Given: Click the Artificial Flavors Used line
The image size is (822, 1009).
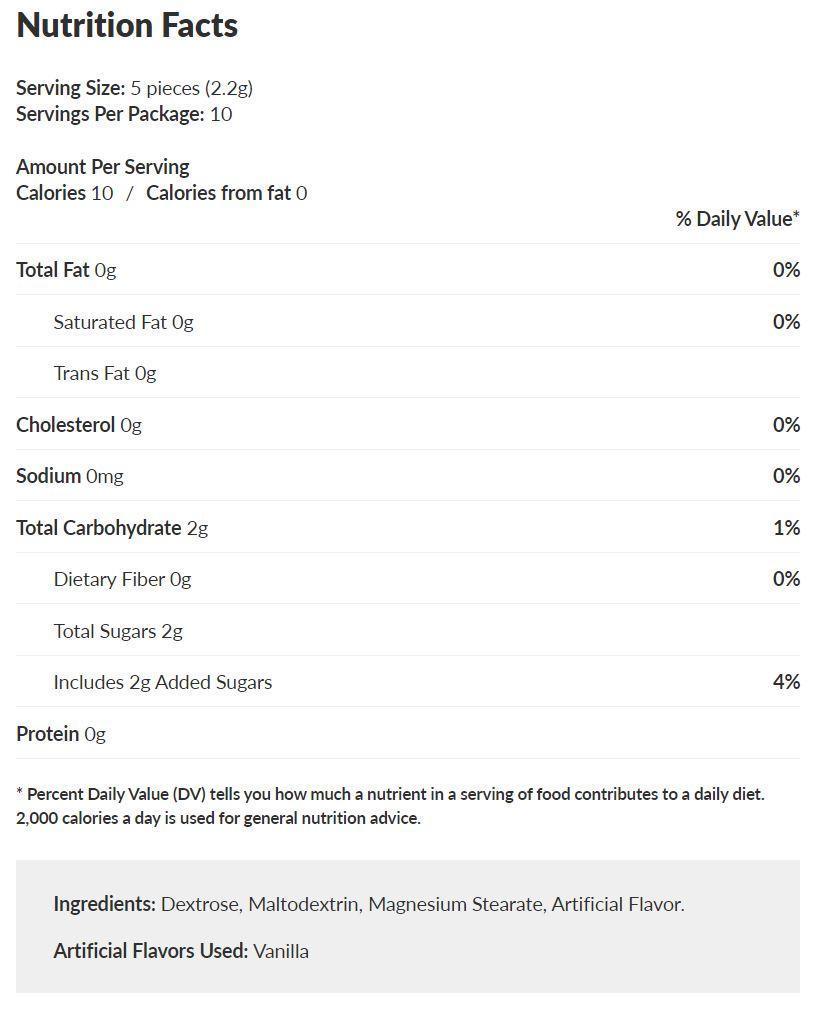Looking at the screenshot, I should (181, 951).
